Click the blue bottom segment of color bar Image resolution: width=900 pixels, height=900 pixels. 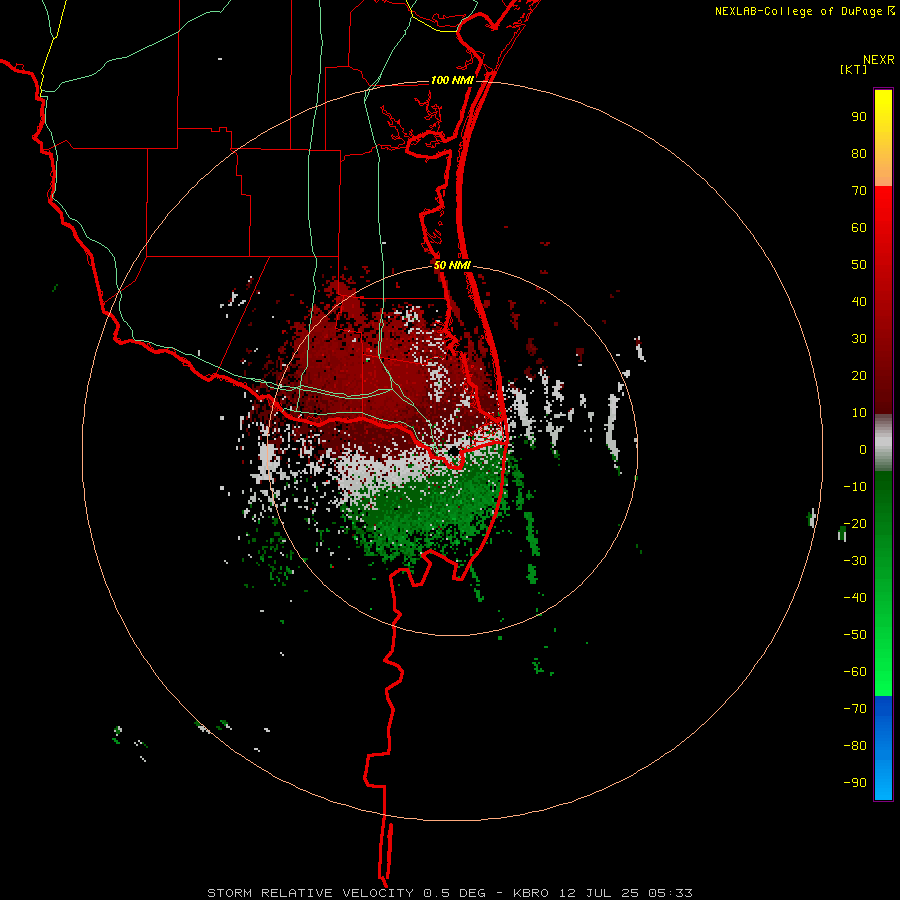(883, 747)
